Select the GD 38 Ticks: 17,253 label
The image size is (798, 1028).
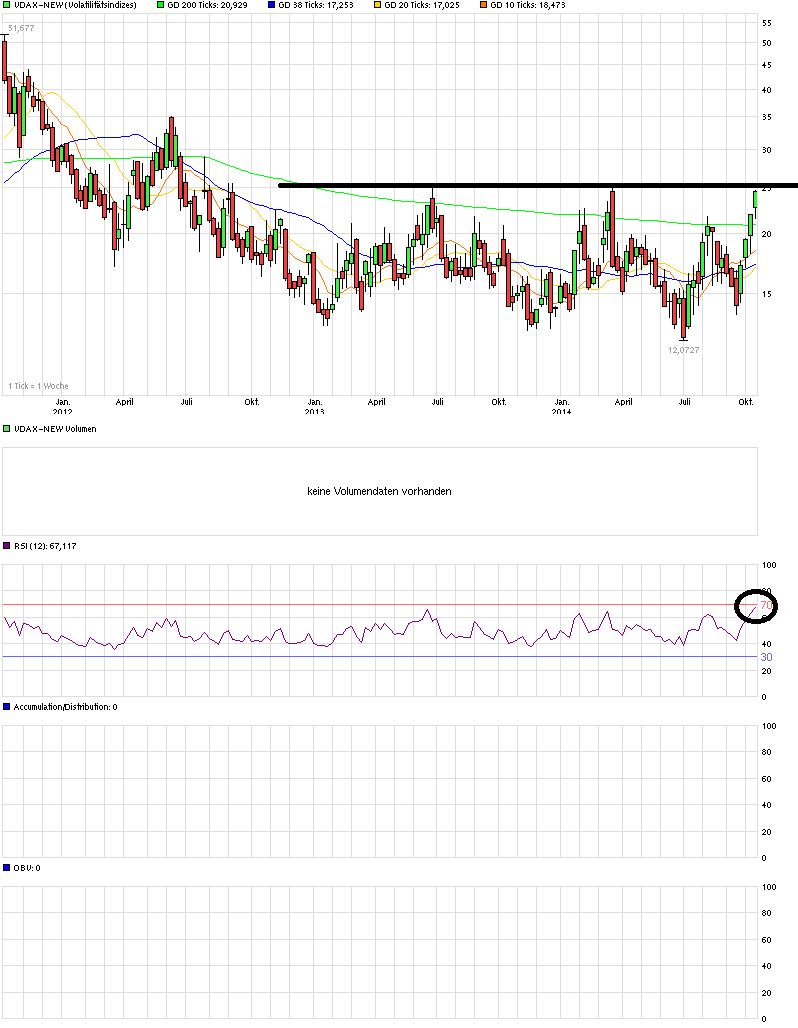315,5
